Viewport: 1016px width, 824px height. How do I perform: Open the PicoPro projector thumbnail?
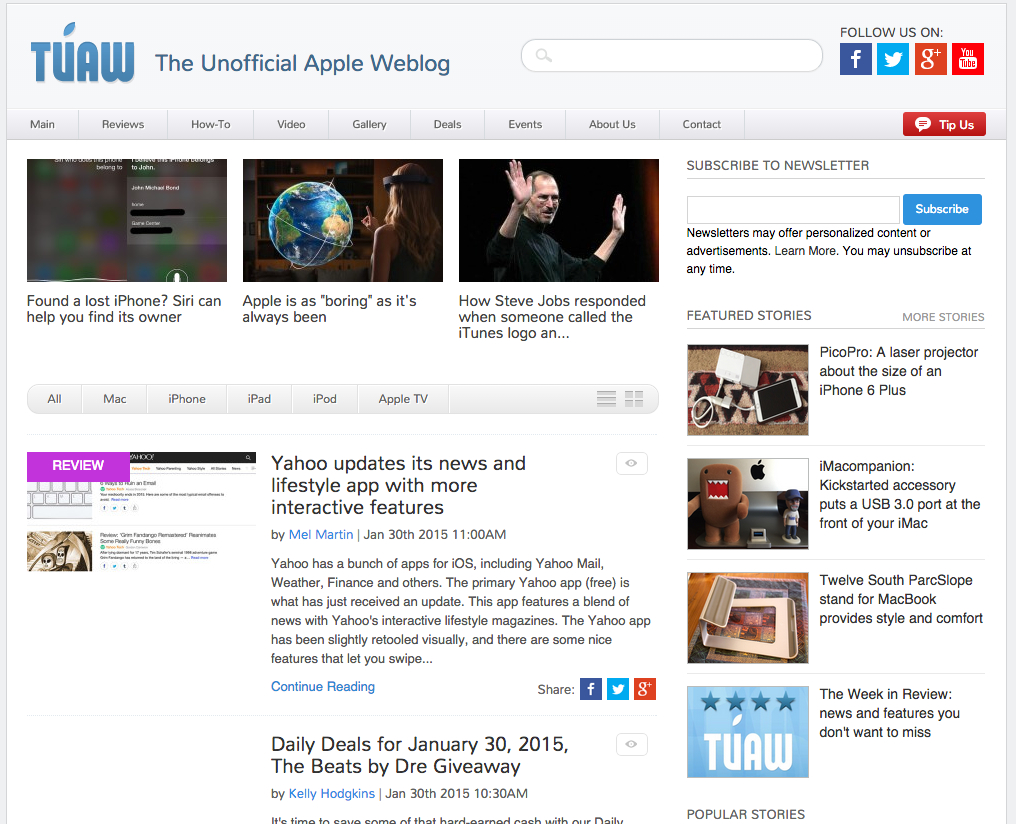[x=748, y=390]
